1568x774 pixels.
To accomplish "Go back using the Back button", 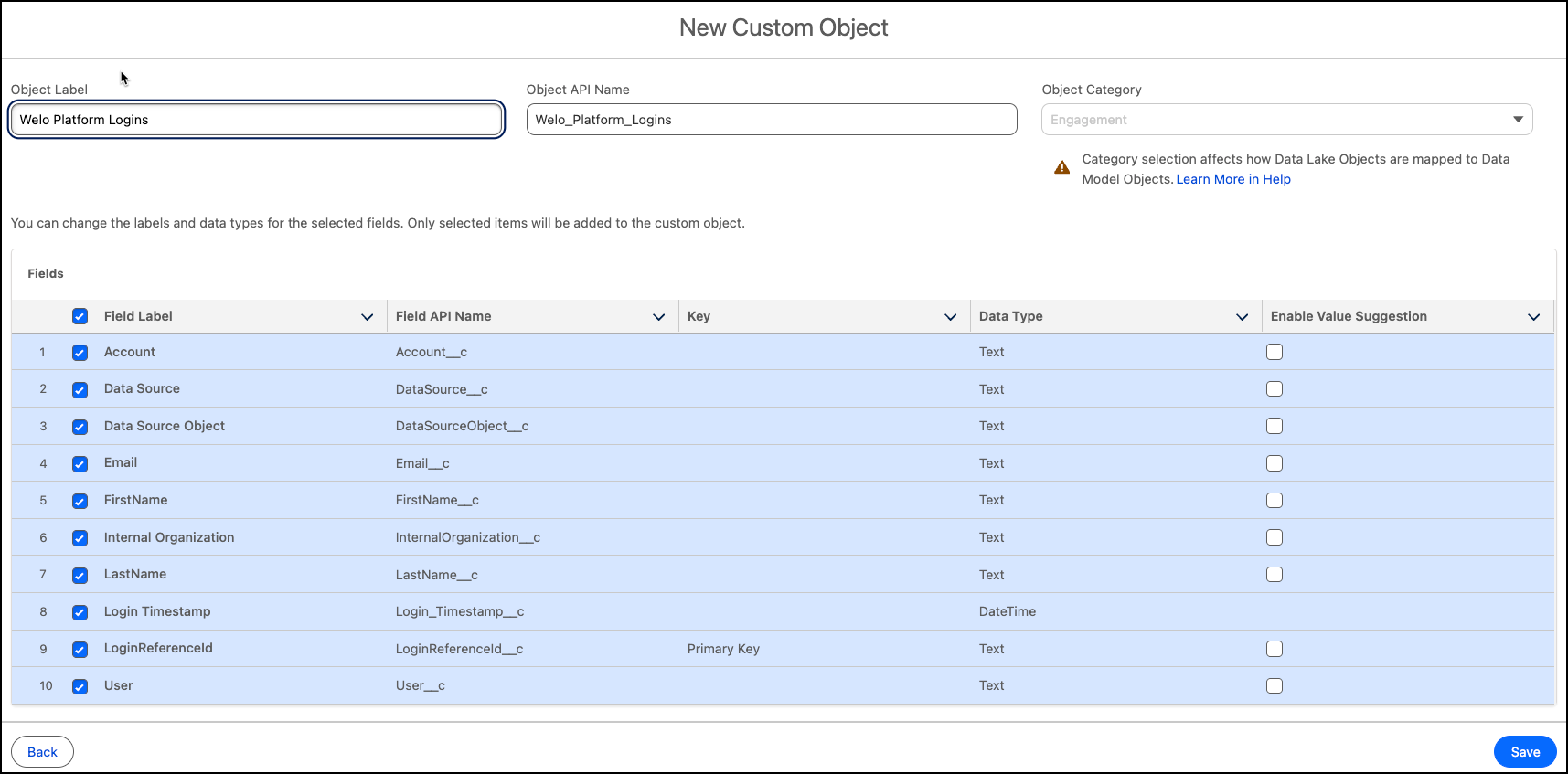I will click(x=42, y=752).
